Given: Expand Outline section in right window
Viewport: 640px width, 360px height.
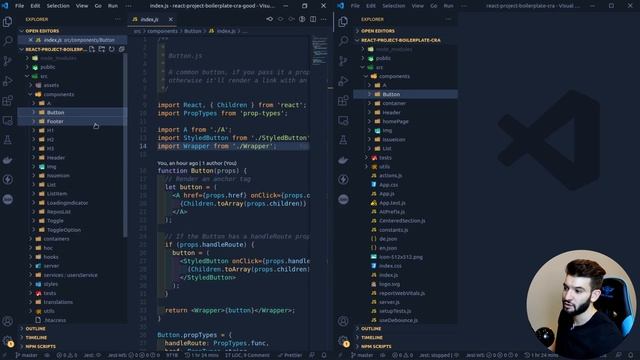Looking at the screenshot, I should click(371, 329).
